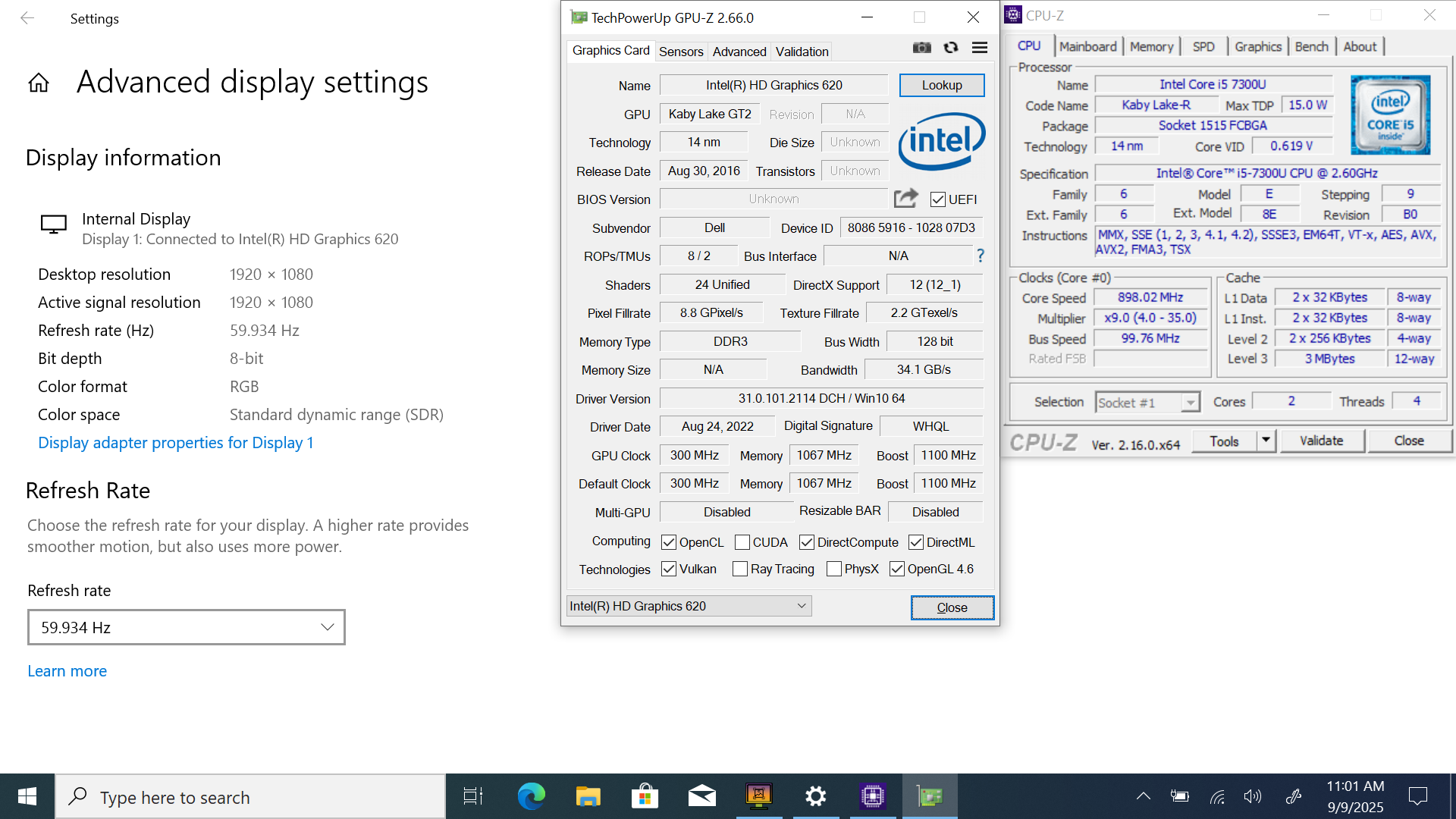Open Display adapter properties for Display 1
This screenshot has height=819, width=1456.
pos(175,443)
